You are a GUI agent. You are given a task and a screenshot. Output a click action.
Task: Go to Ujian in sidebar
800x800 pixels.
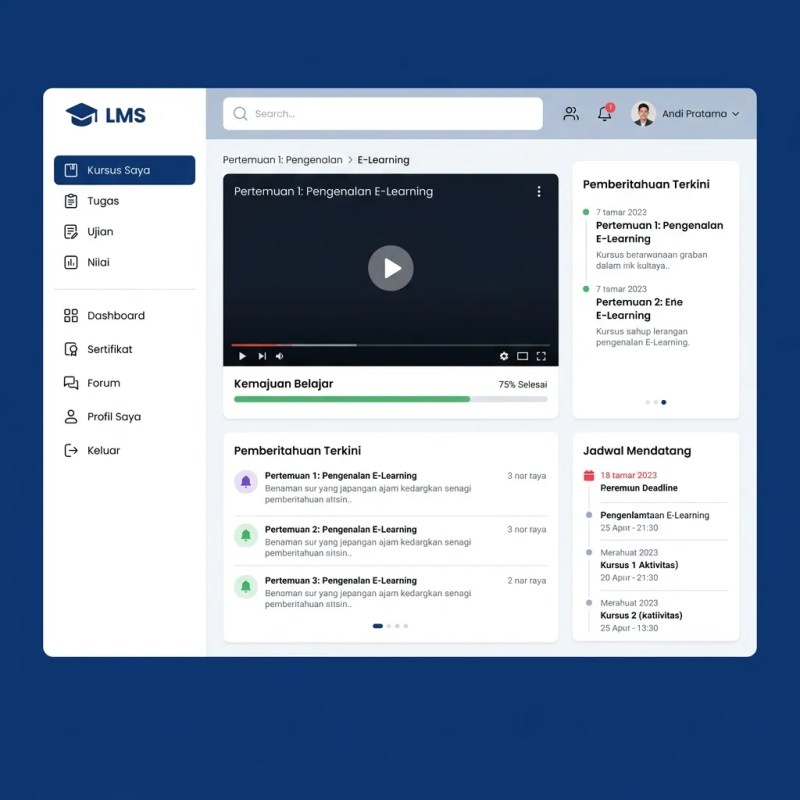point(124,232)
